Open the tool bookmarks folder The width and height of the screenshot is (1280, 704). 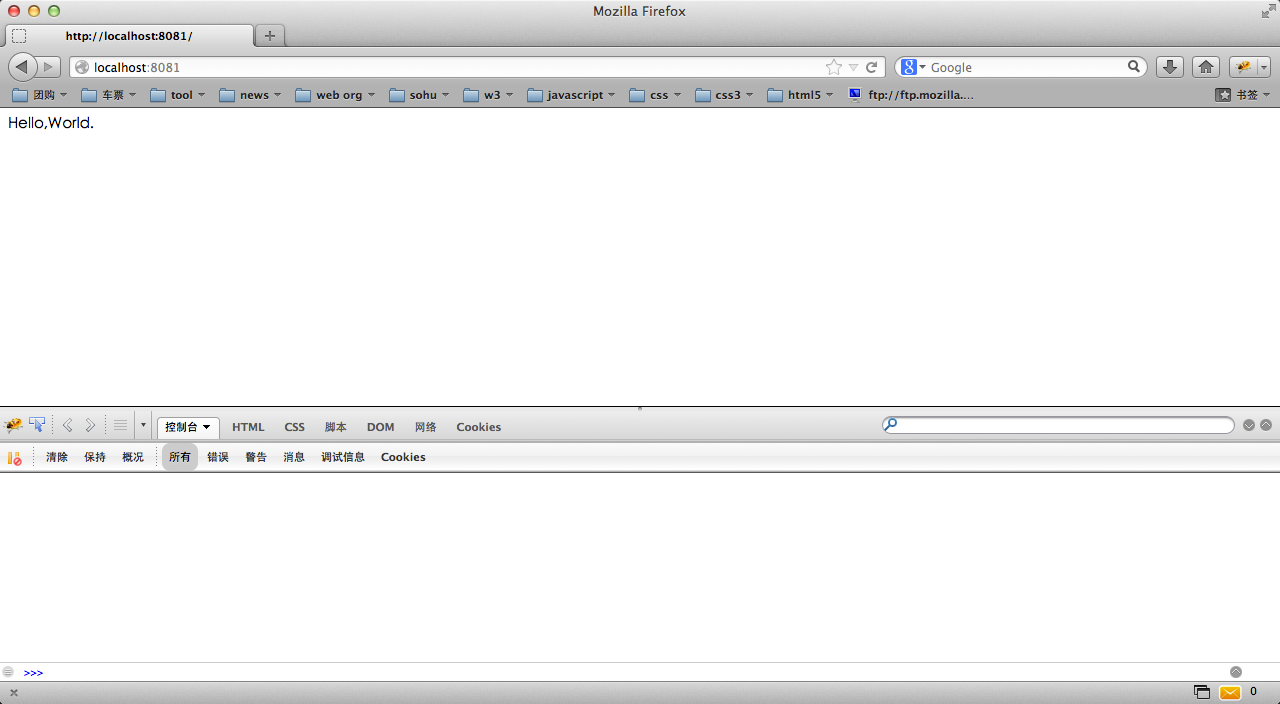click(x=178, y=95)
